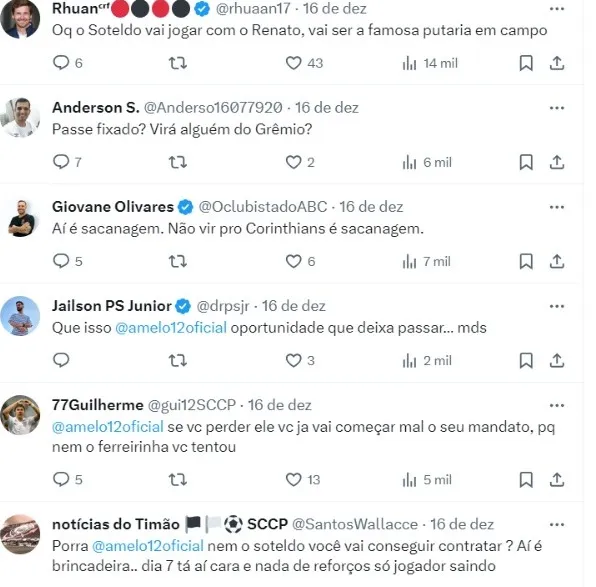Retweet Jailson PS Junior's tweet
The width and height of the screenshot is (596, 587).
(x=178, y=360)
